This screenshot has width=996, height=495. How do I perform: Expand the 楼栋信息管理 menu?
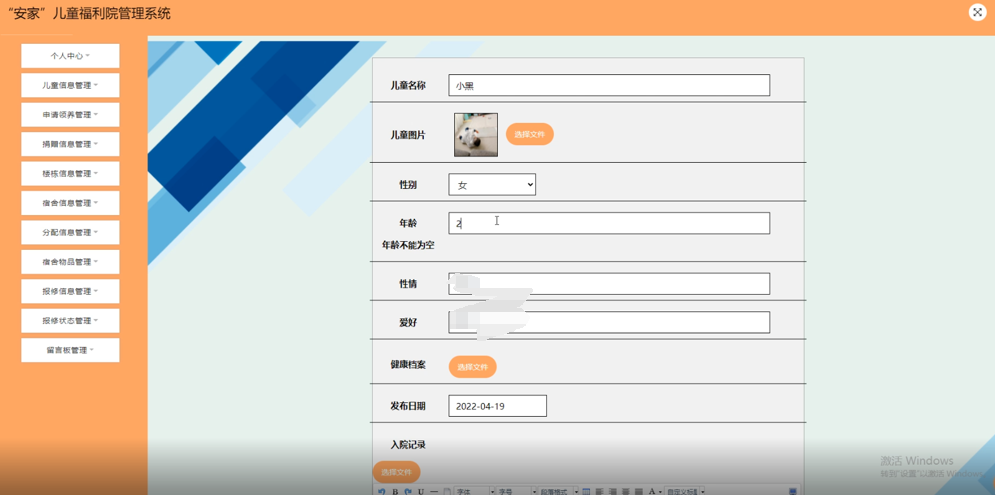(70, 173)
